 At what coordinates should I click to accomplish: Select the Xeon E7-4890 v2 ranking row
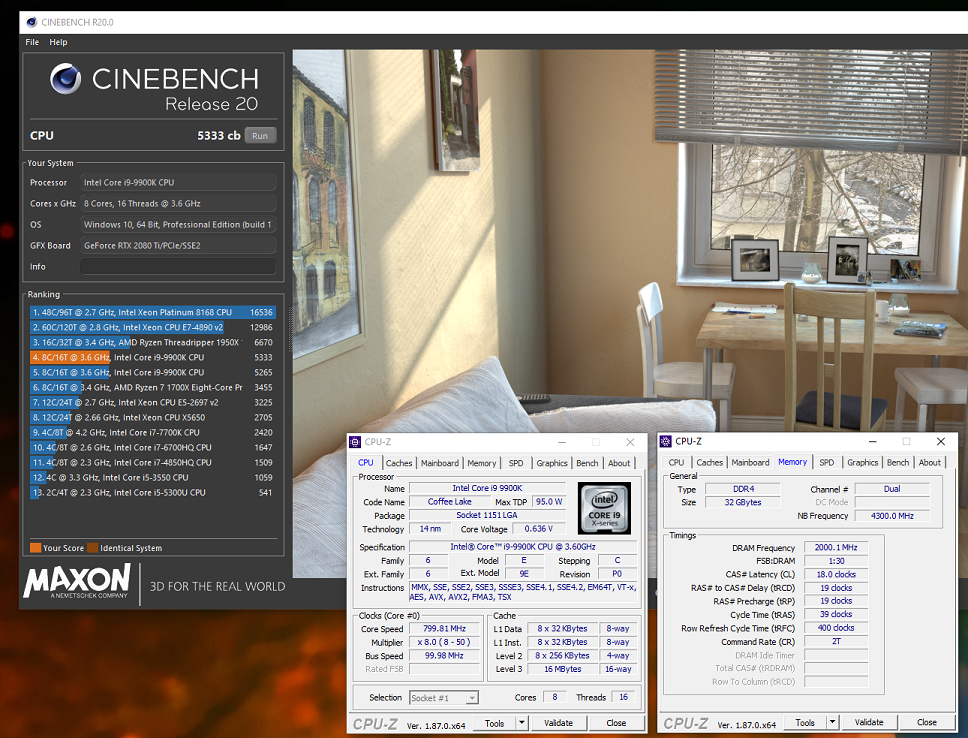[x=152, y=327]
